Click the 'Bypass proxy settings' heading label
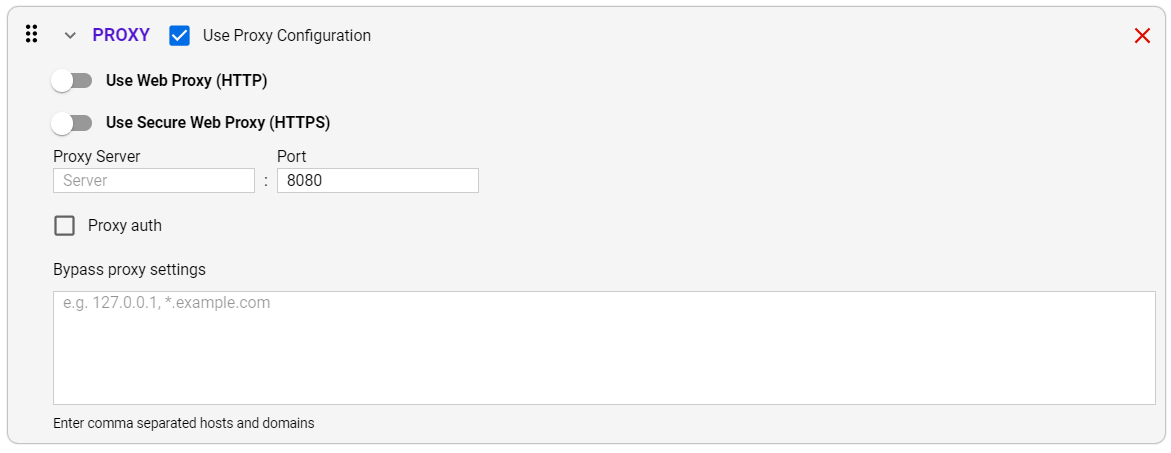This screenshot has height=453, width=1171. pyautogui.click(x=129, y=269)
